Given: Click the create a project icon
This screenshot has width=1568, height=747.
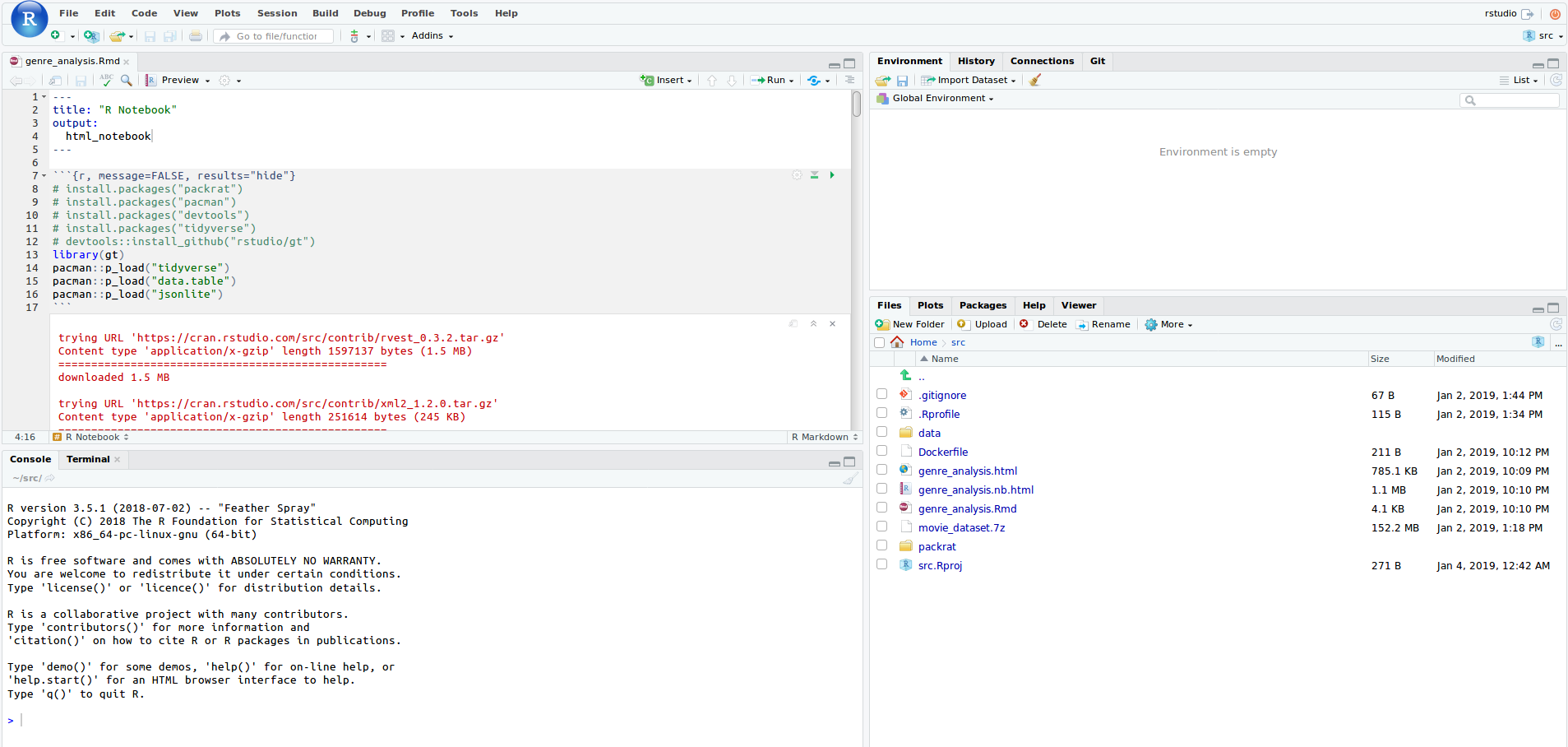Looking at the screenshot, I should [91, 35].
